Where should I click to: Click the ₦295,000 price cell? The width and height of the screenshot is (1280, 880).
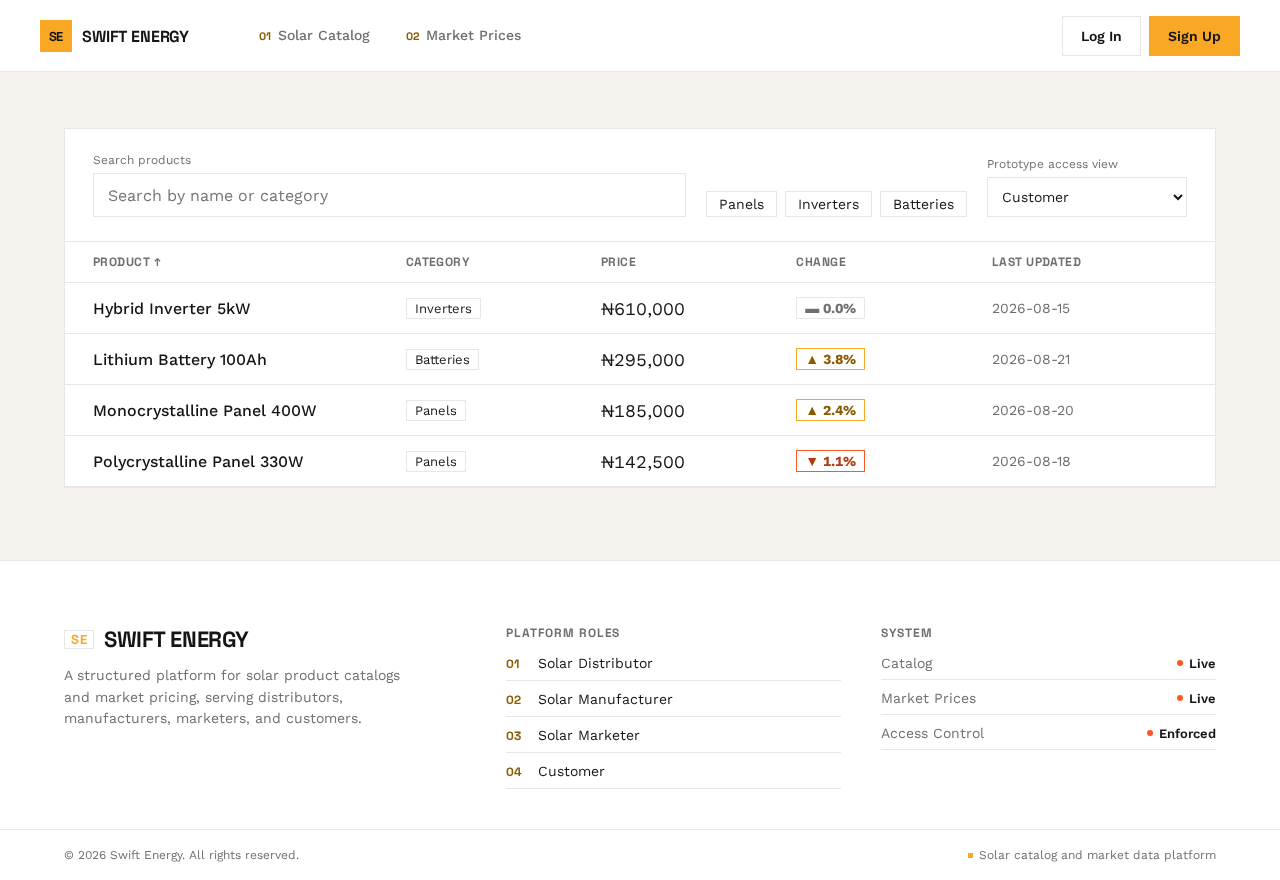coord(643,360)
